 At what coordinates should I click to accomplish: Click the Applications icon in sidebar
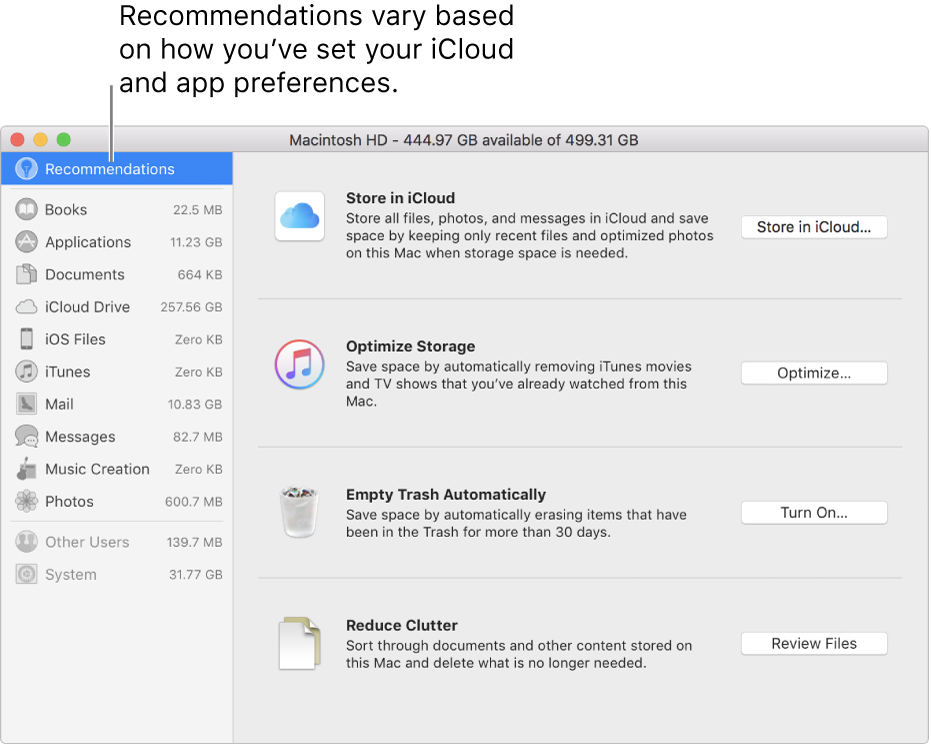tap(27, 242)
